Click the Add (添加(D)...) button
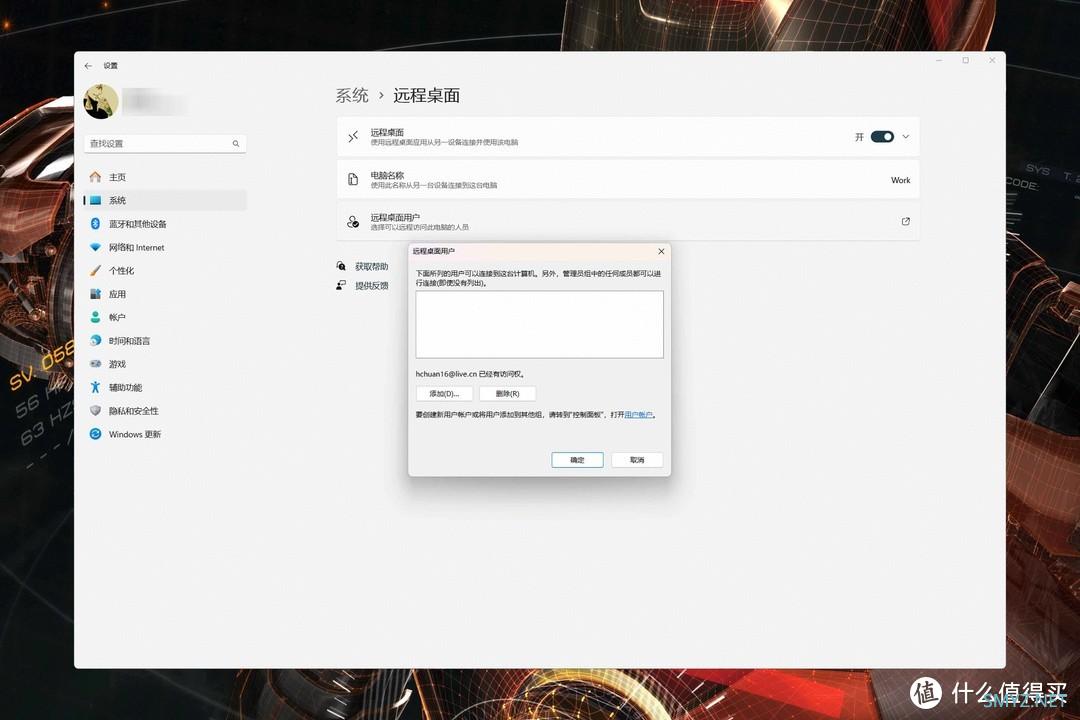The width and height of the screenshot is (1080, 720). pyautogui.click(x=444, y=394)
